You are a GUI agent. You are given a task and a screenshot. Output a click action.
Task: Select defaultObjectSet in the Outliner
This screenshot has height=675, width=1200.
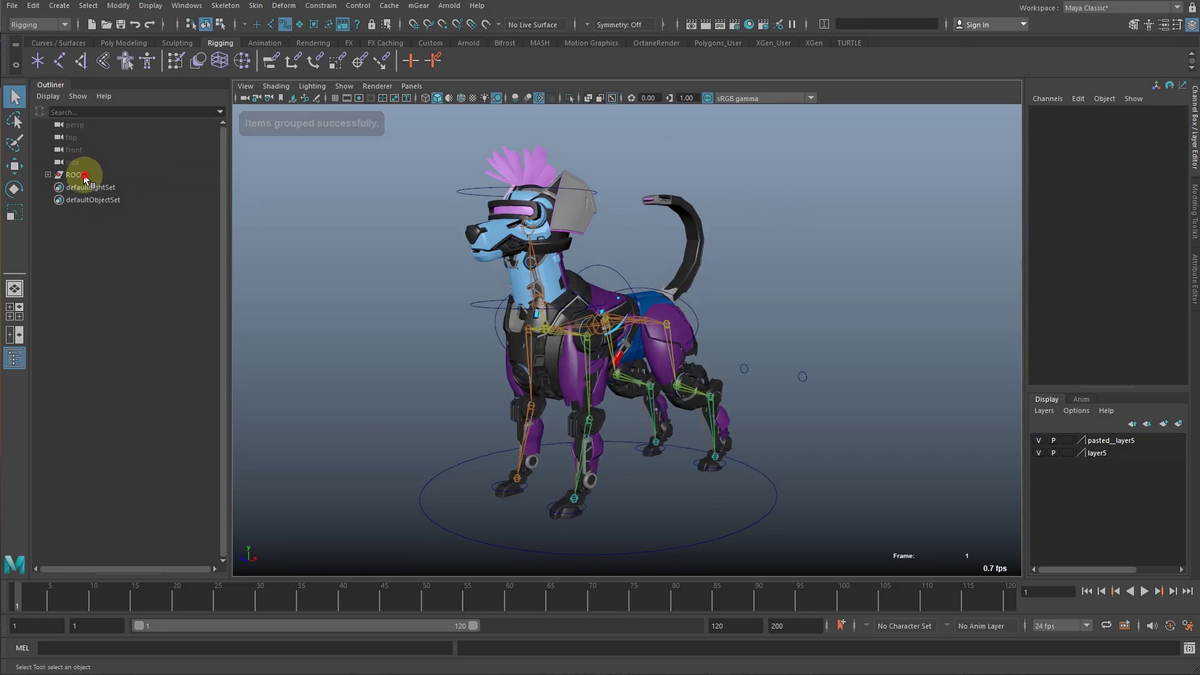coord(92,200)
